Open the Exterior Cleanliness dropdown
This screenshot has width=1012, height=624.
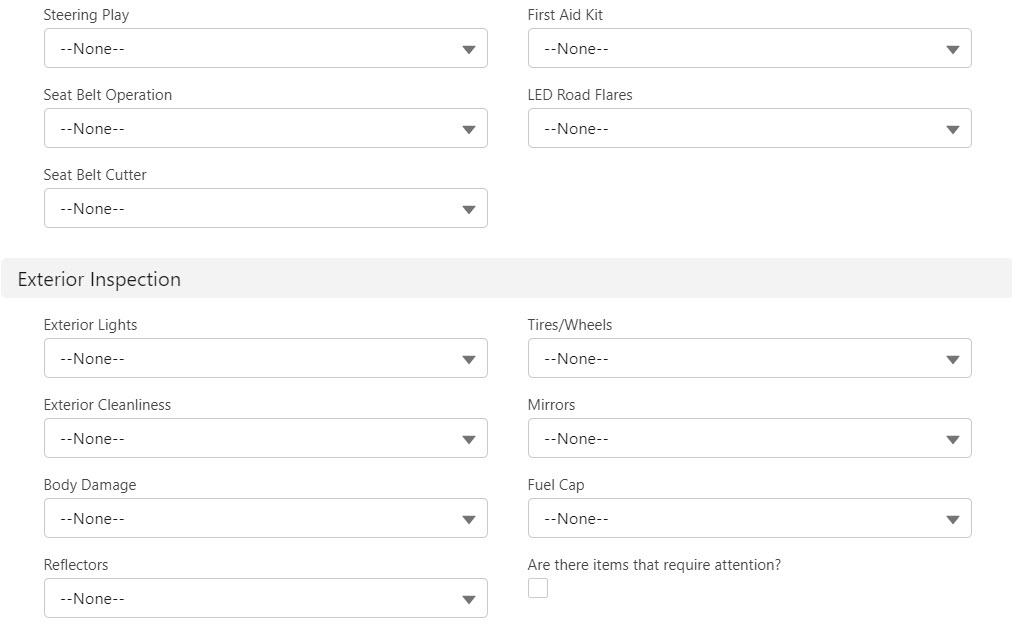265,438
